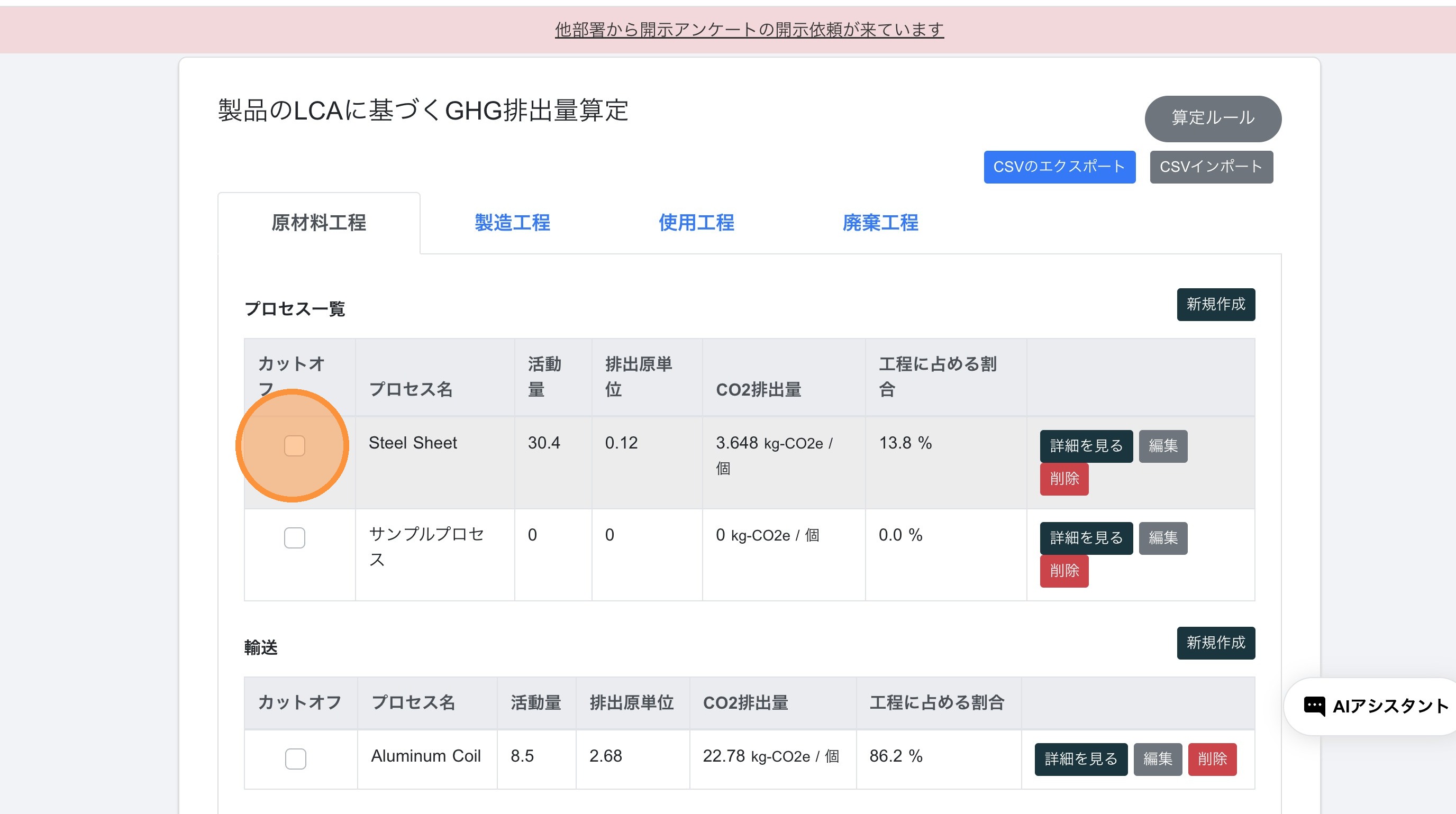Enable cutoff checkbox for Aluminum Coil
The image size is (1456, 814).
coord(295,758)
